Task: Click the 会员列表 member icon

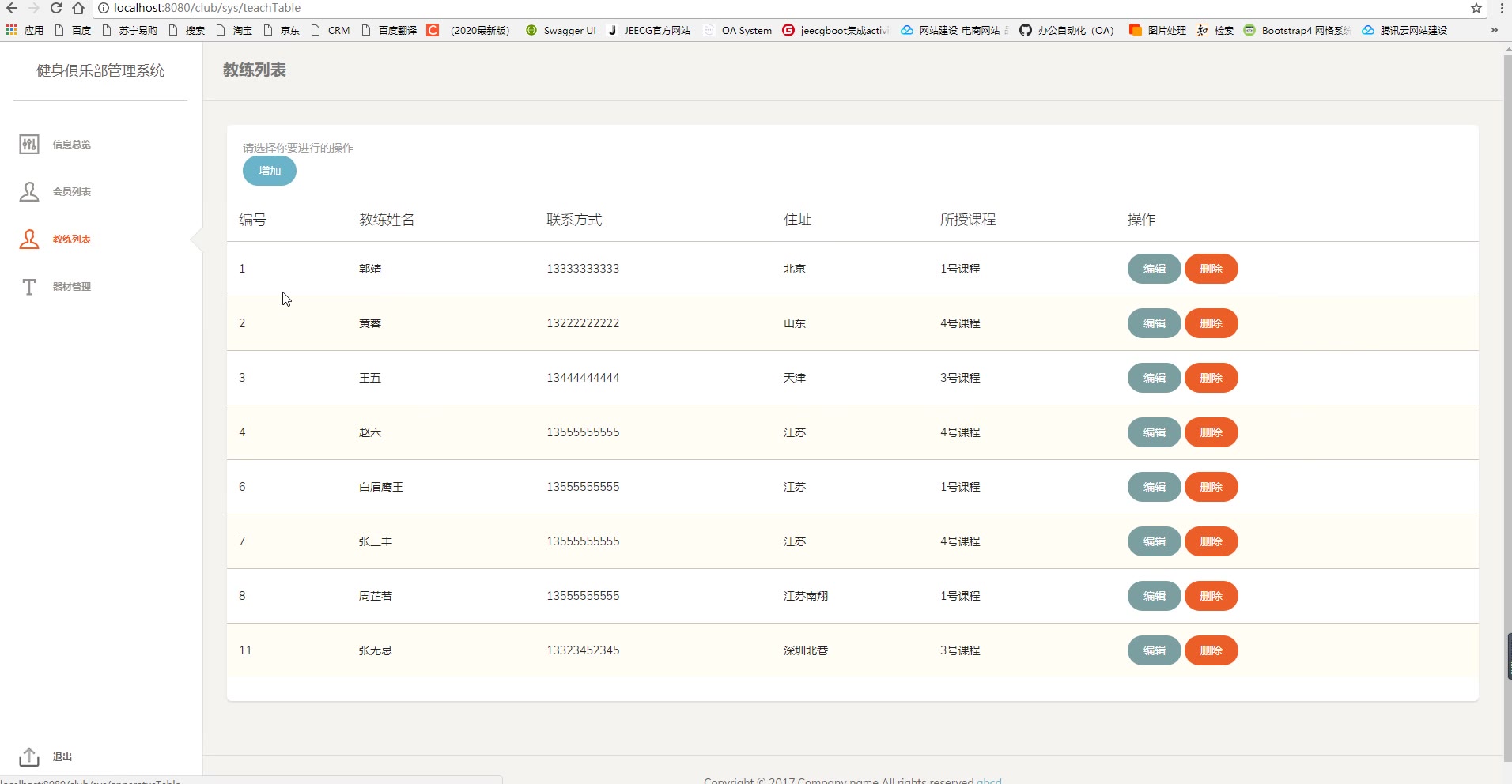Action: 29,191
